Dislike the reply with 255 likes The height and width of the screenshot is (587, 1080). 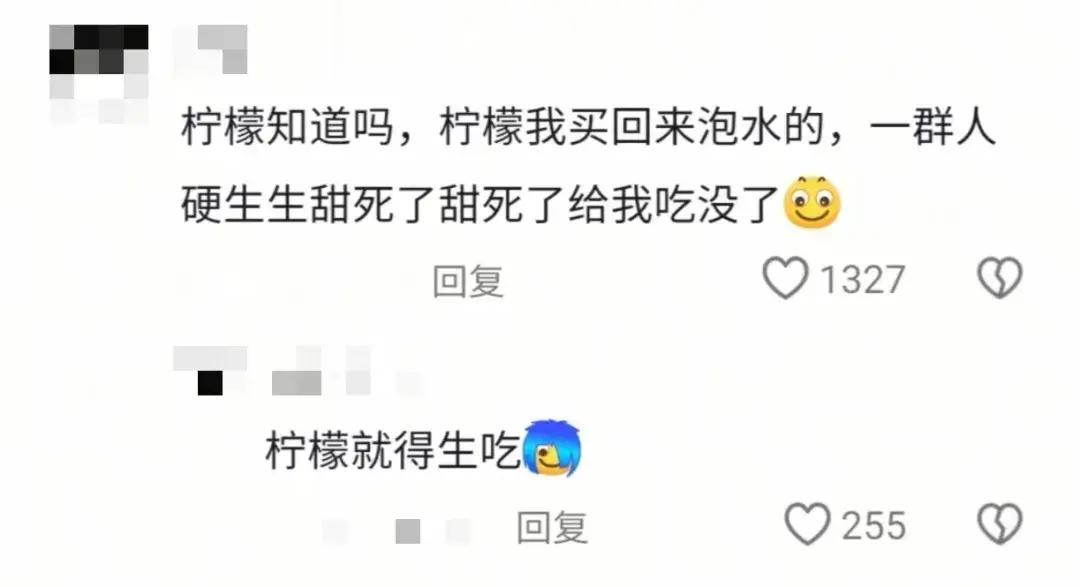pos(1000,524)
